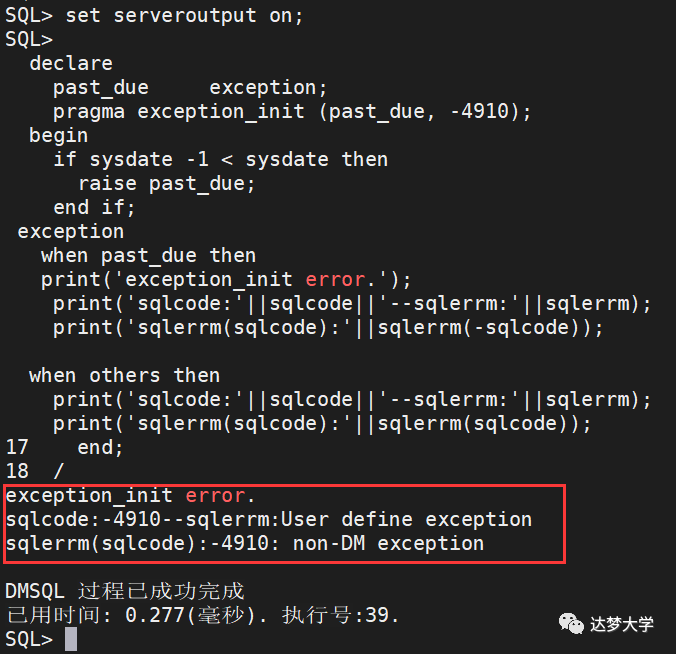
Task: Click the cursor block at the last SQL> prompt
Action: (71, 639)
